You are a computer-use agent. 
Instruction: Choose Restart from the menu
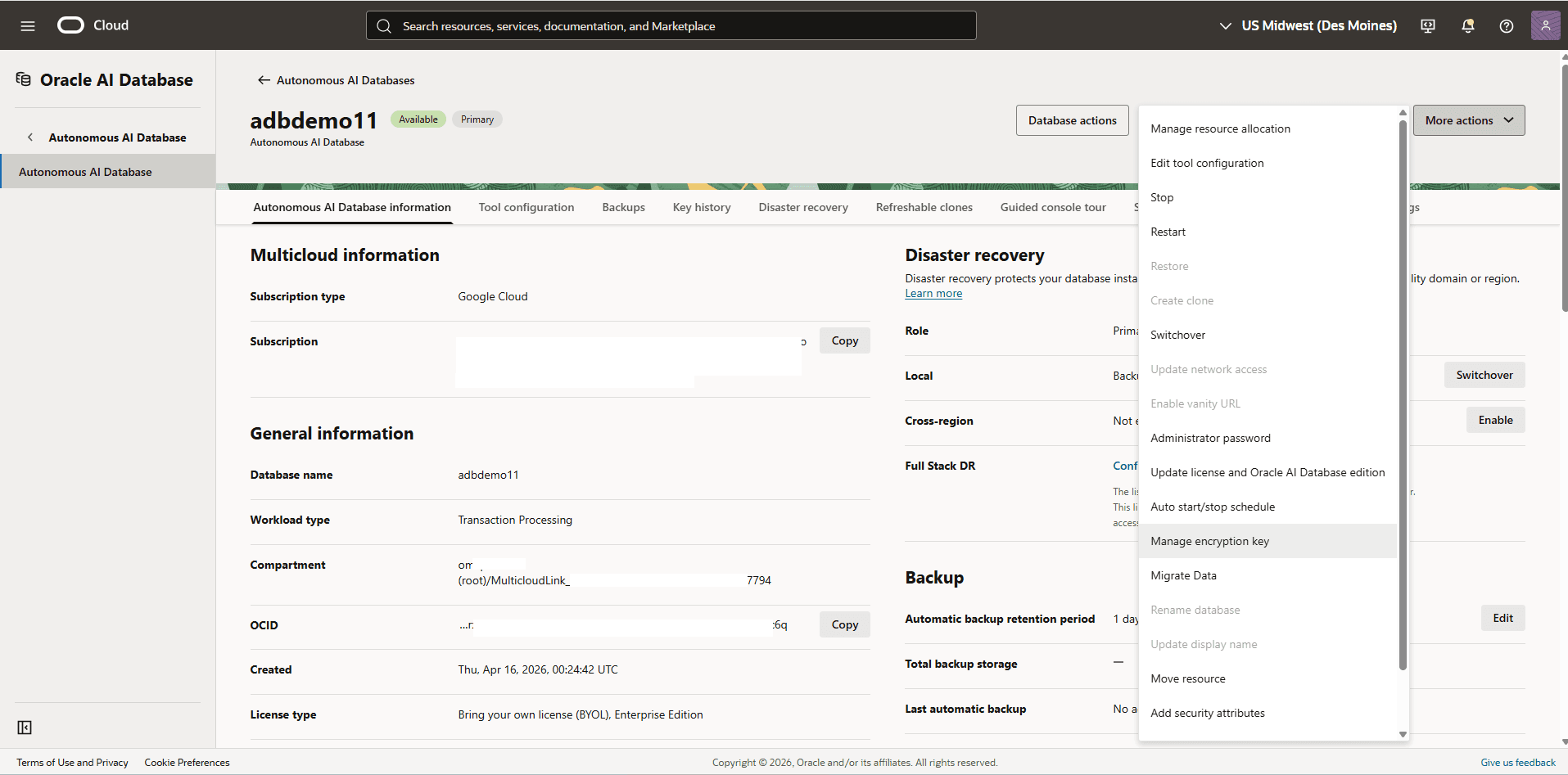[1268, 232]
